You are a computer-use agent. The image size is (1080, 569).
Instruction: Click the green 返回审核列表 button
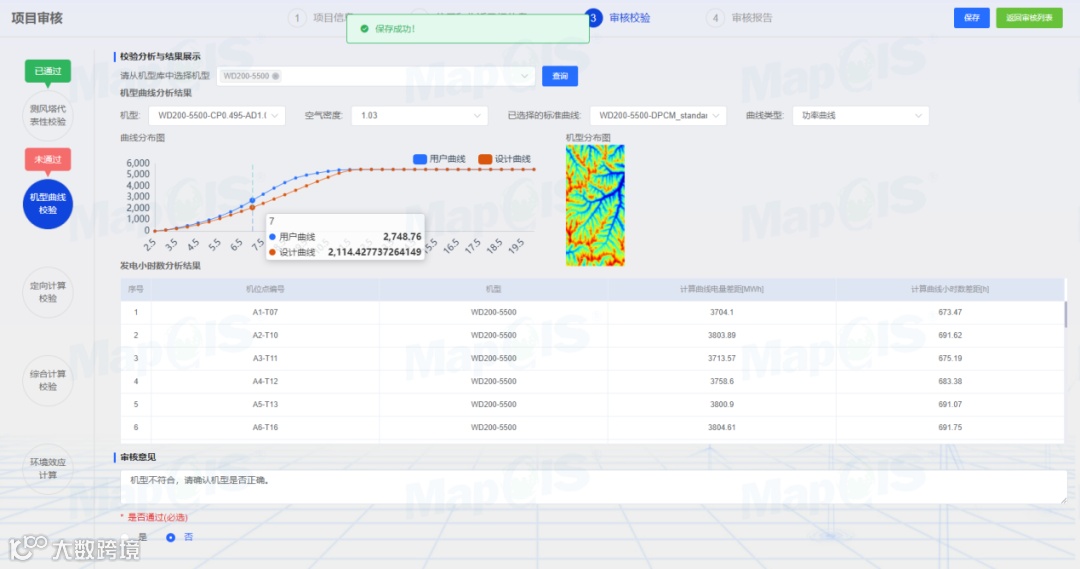[x=1029, y=18]
